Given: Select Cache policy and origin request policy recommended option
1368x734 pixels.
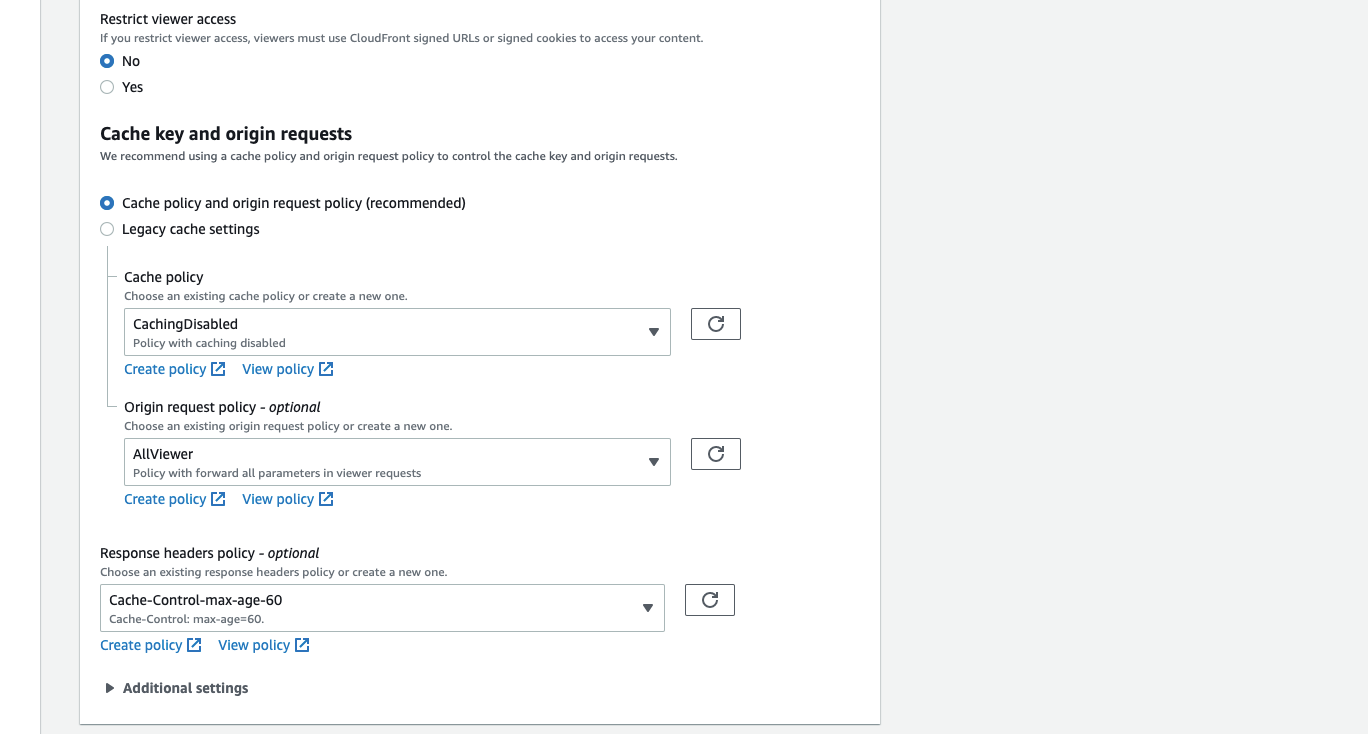Looking at the screenshot, I should pyautogui.click(x=107, y=203).
